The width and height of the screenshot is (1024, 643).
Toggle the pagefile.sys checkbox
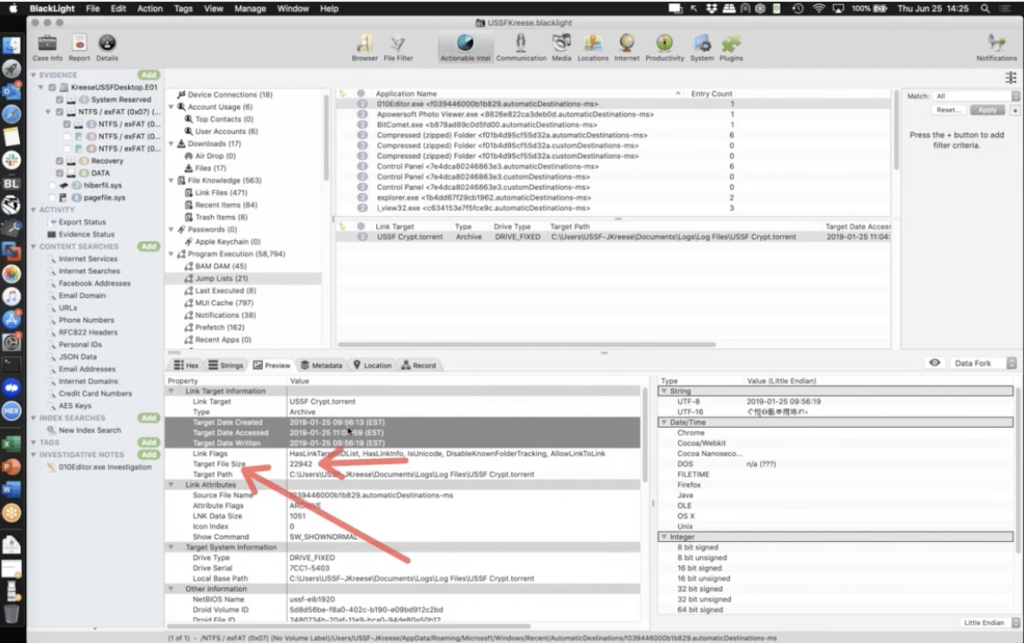click(x=52, y=197)
